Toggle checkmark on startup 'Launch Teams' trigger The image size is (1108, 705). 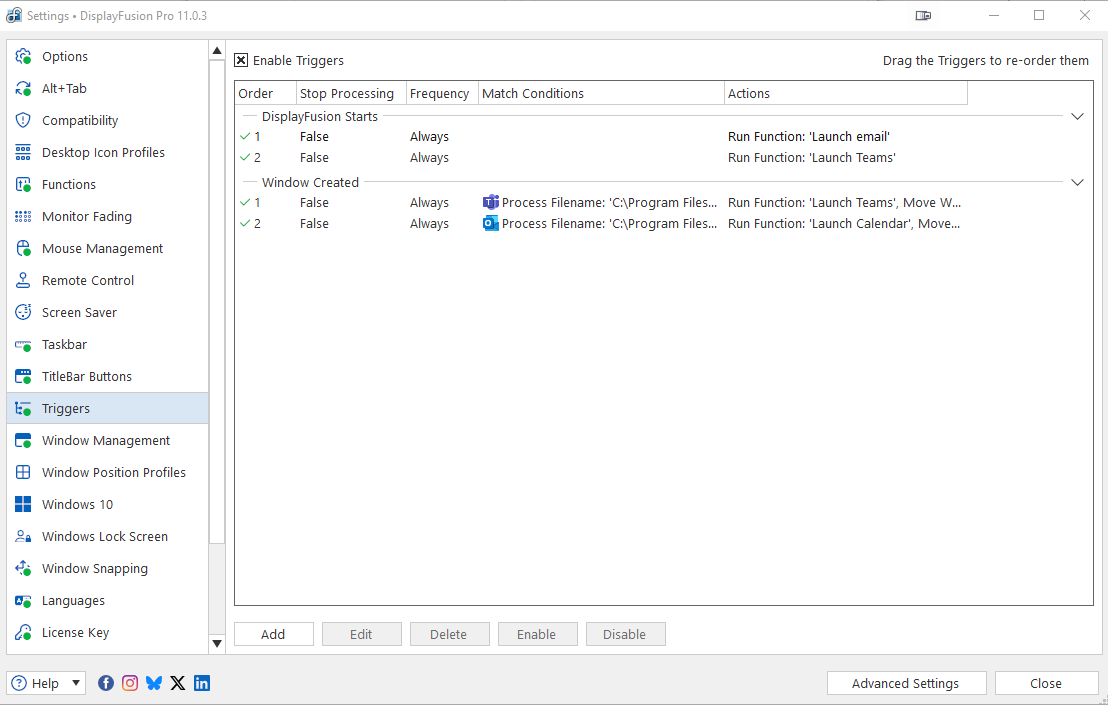[245, 157]
